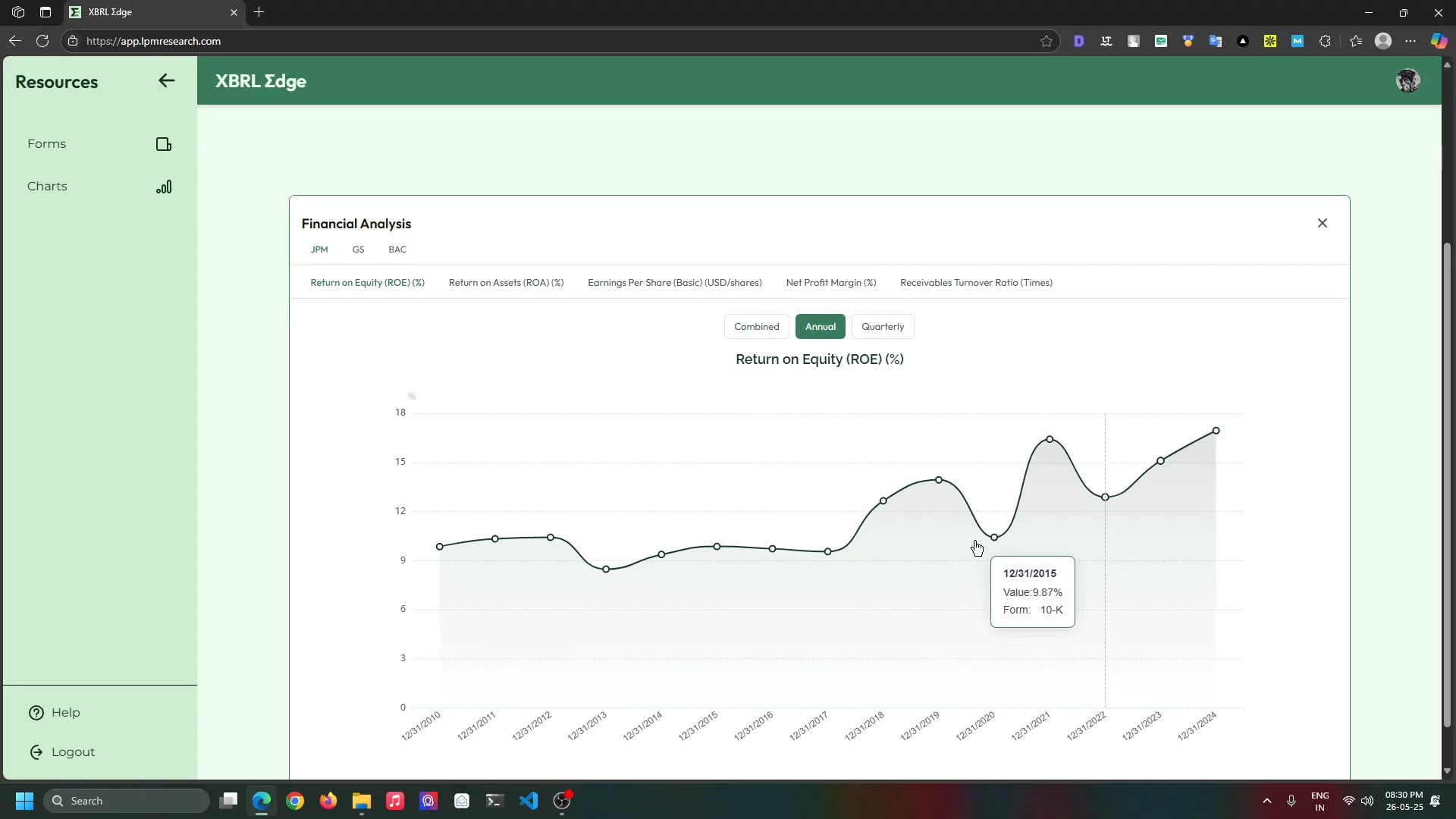Open browser profile account icon
The image size is (1456, 819).
point(1383,41)
